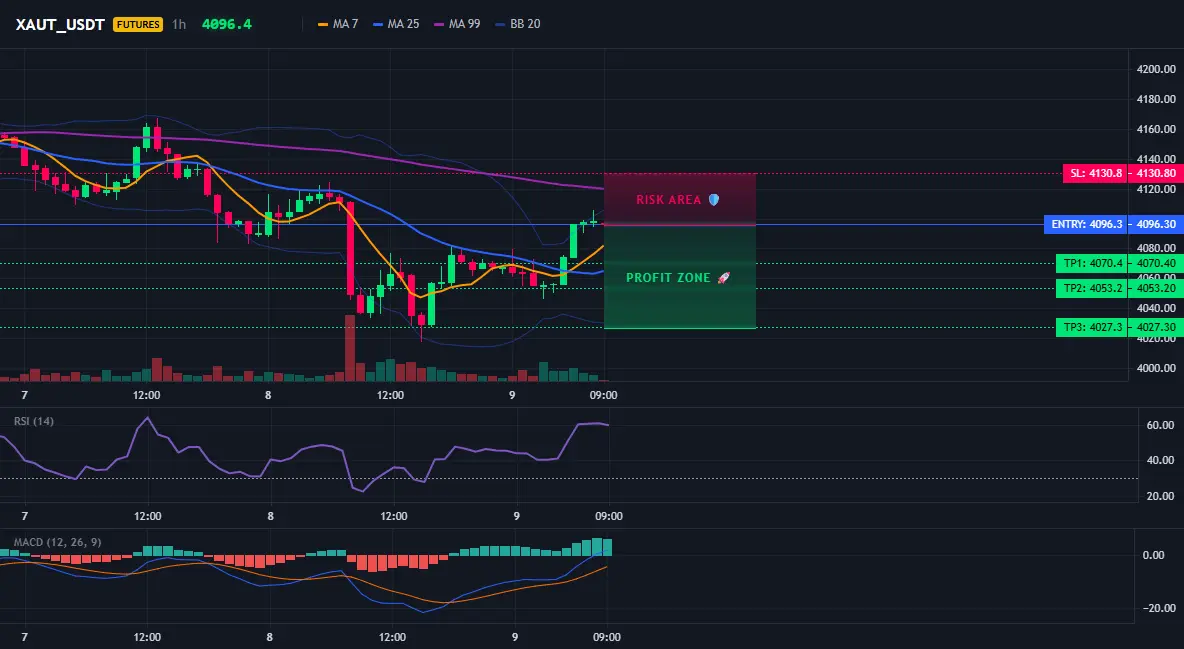1184x649 pixels.
Task: Click the 4096.30 blue axis price tag
Action: tap(1156, 224)
